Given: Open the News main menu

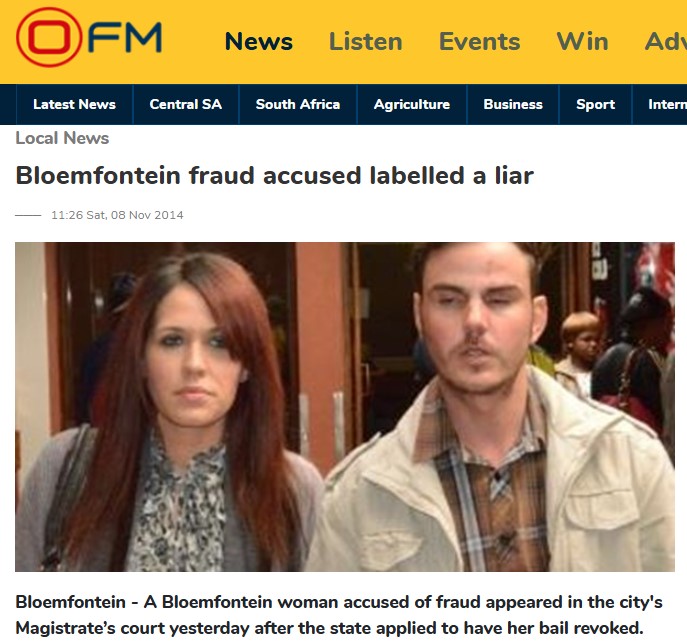Looking at the screenshot, I should coord(259,42).
